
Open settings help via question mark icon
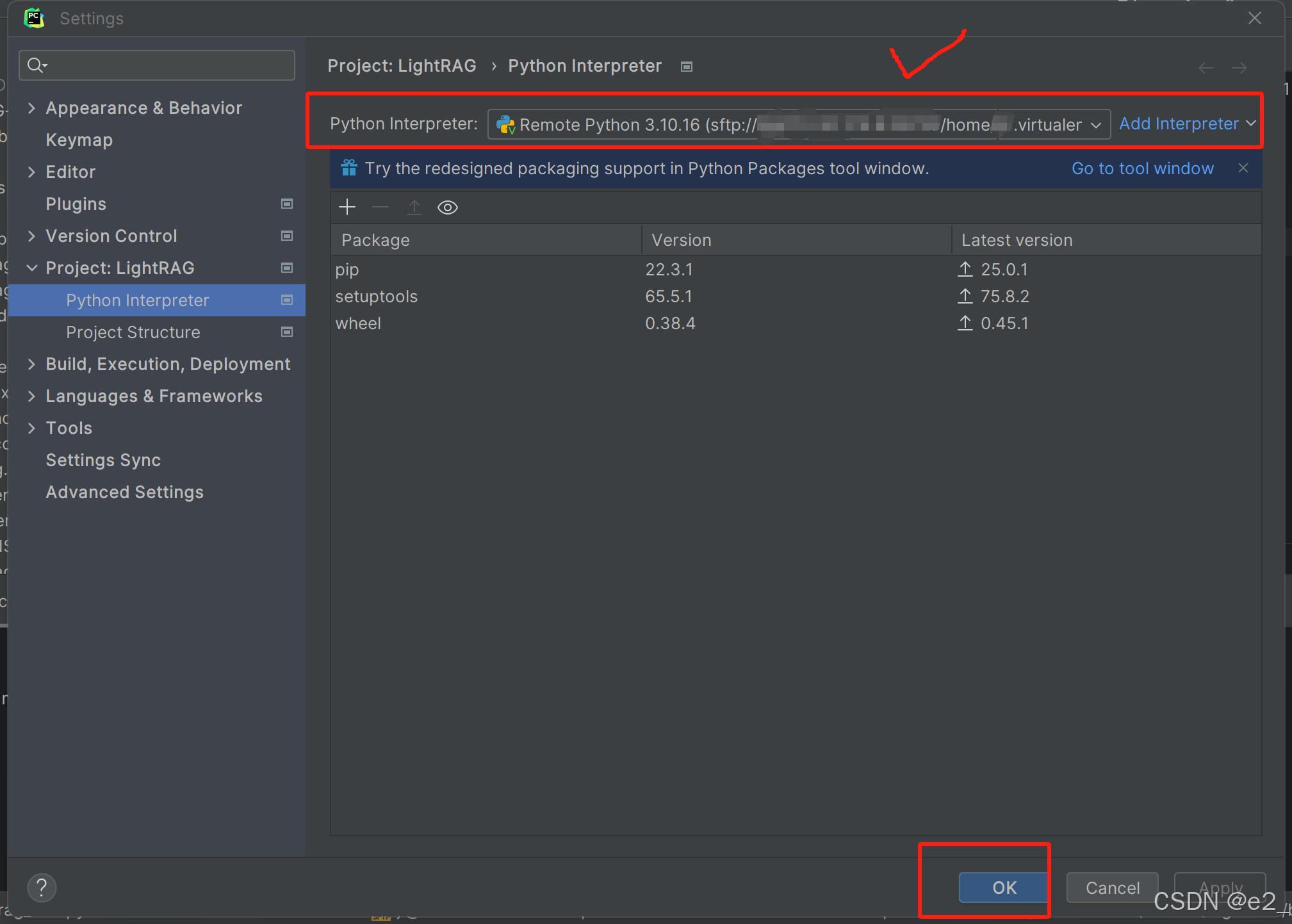[x=42, y=888]
